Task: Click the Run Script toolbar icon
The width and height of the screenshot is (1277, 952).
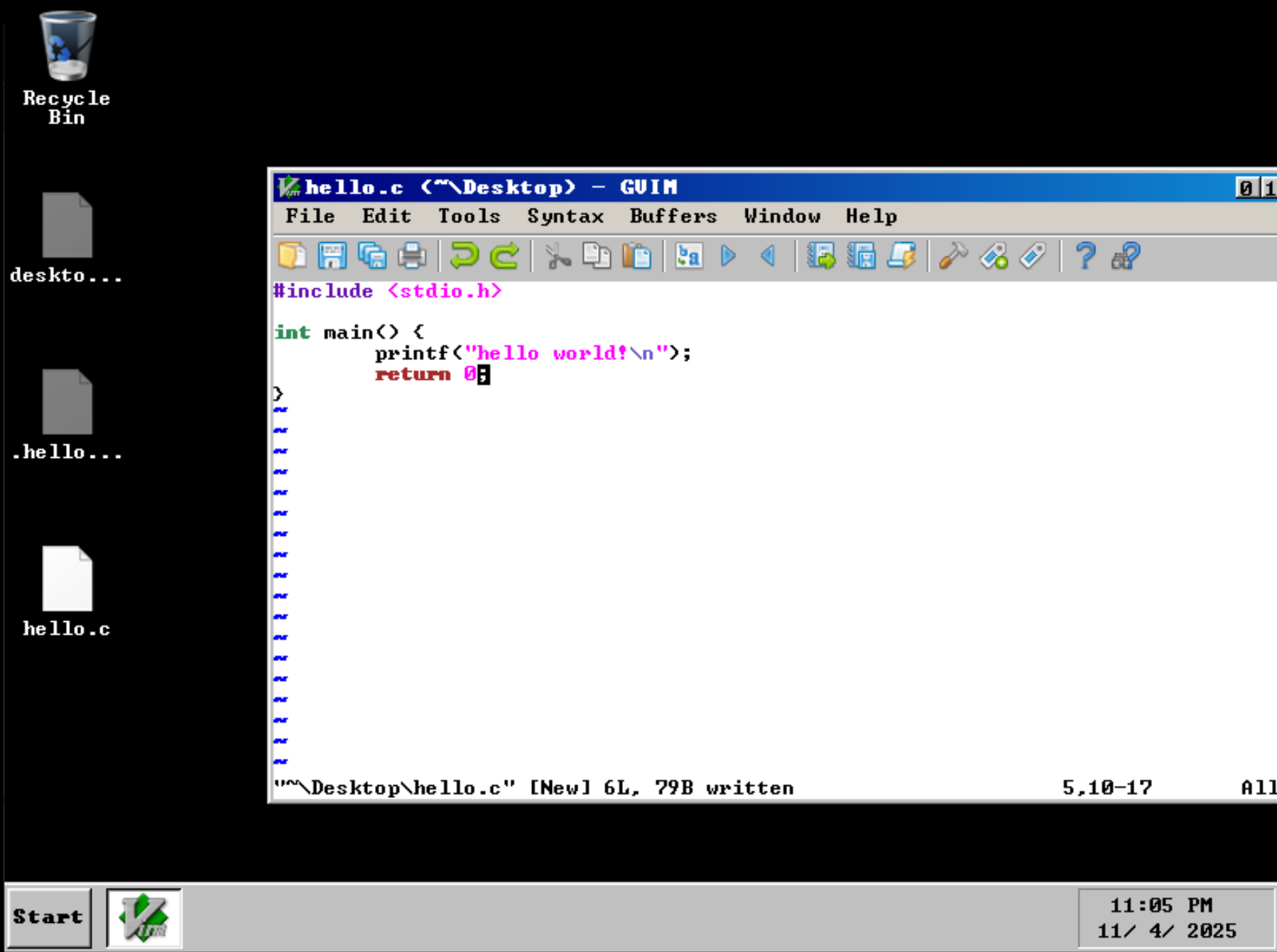Action: [901, 256]
